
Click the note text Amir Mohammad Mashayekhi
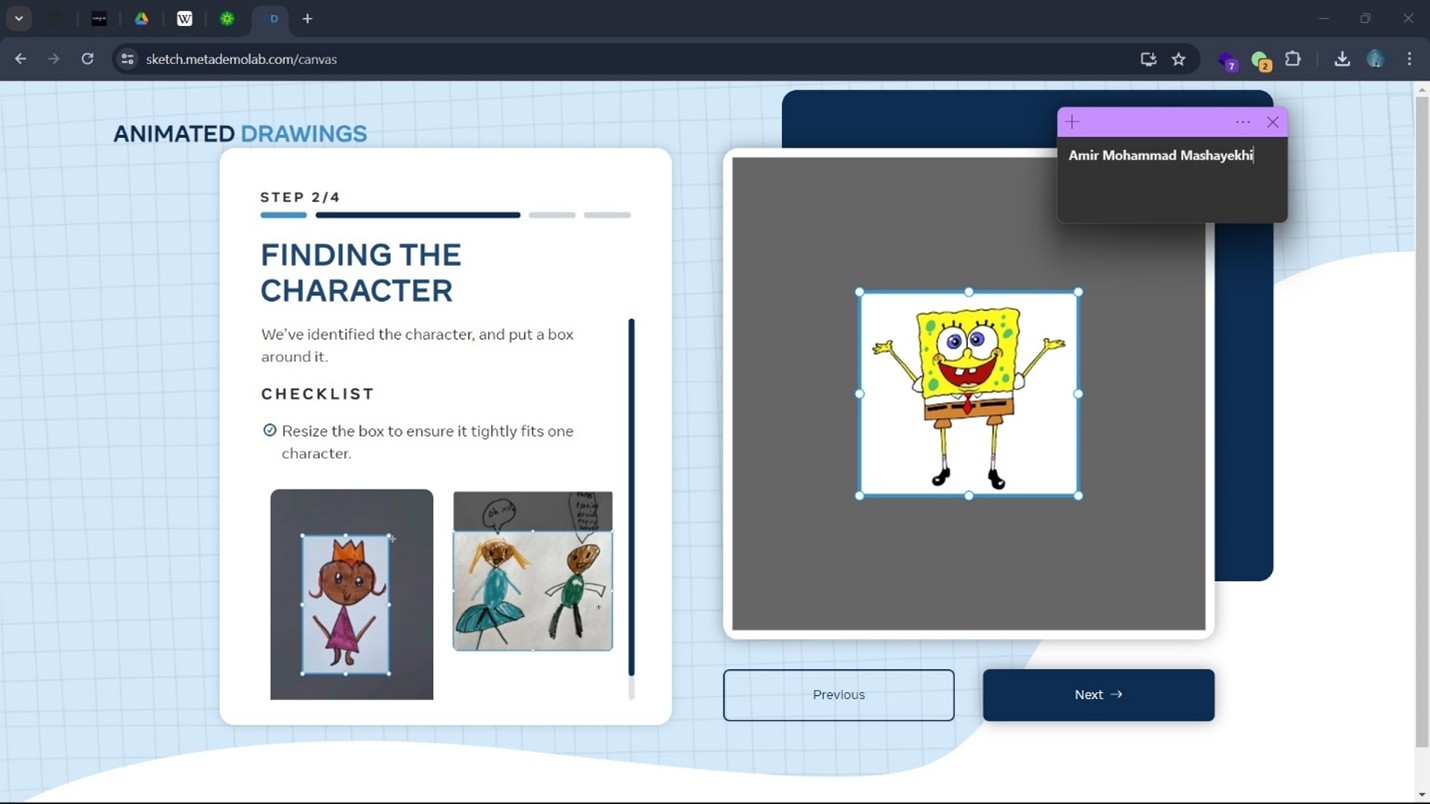(1161, 155)
